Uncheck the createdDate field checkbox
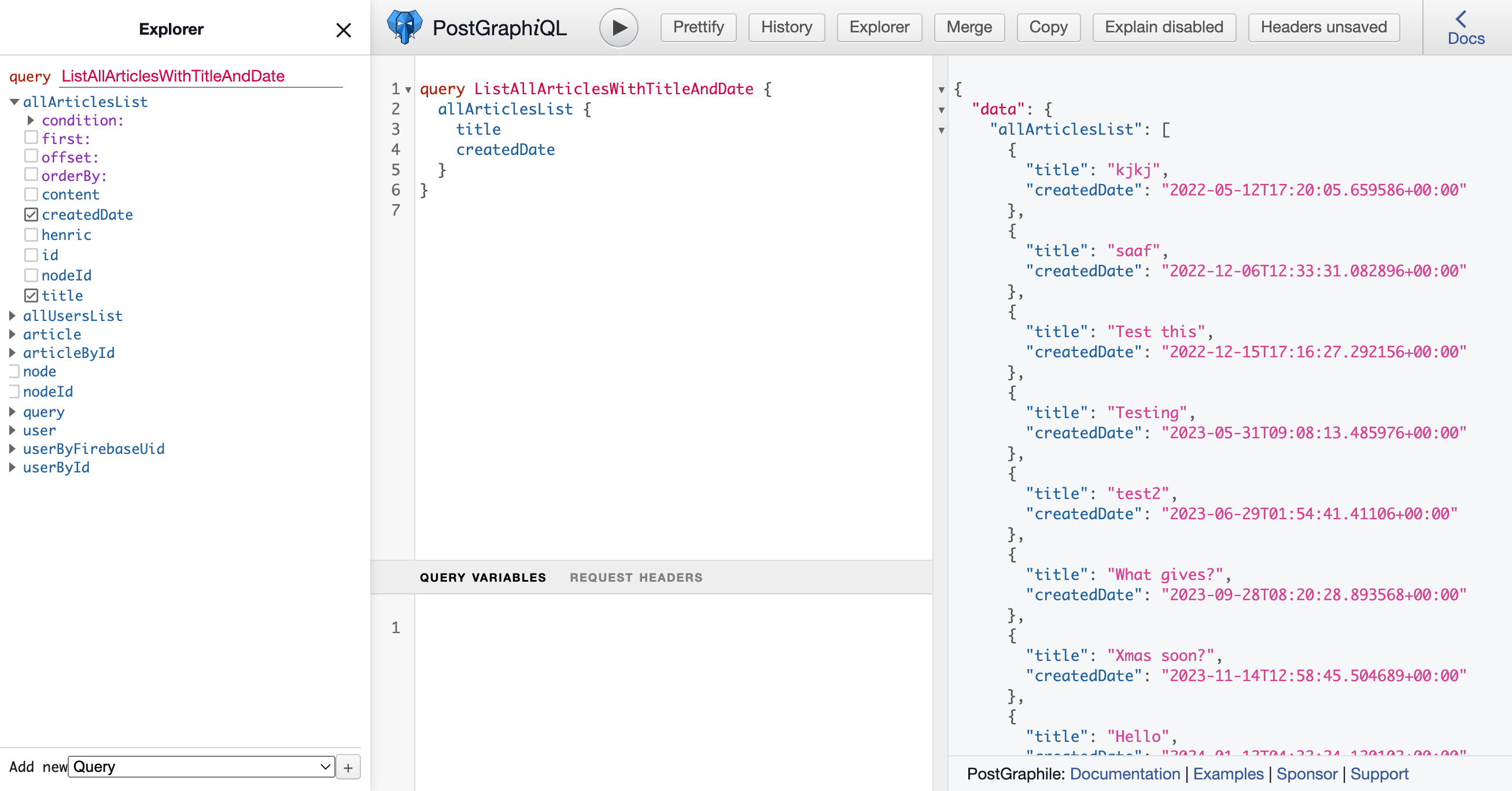The width and height of the screenshot is (1512, 791). coord(31,215)
